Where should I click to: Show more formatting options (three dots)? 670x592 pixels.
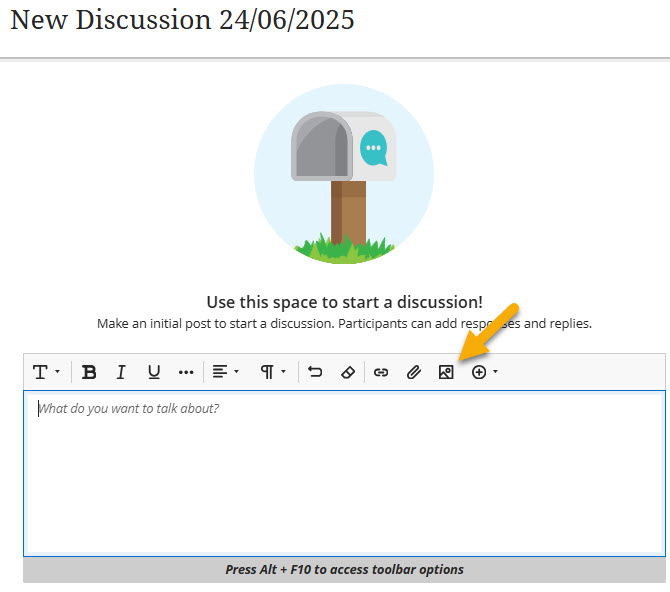click(x=186, y=372)
